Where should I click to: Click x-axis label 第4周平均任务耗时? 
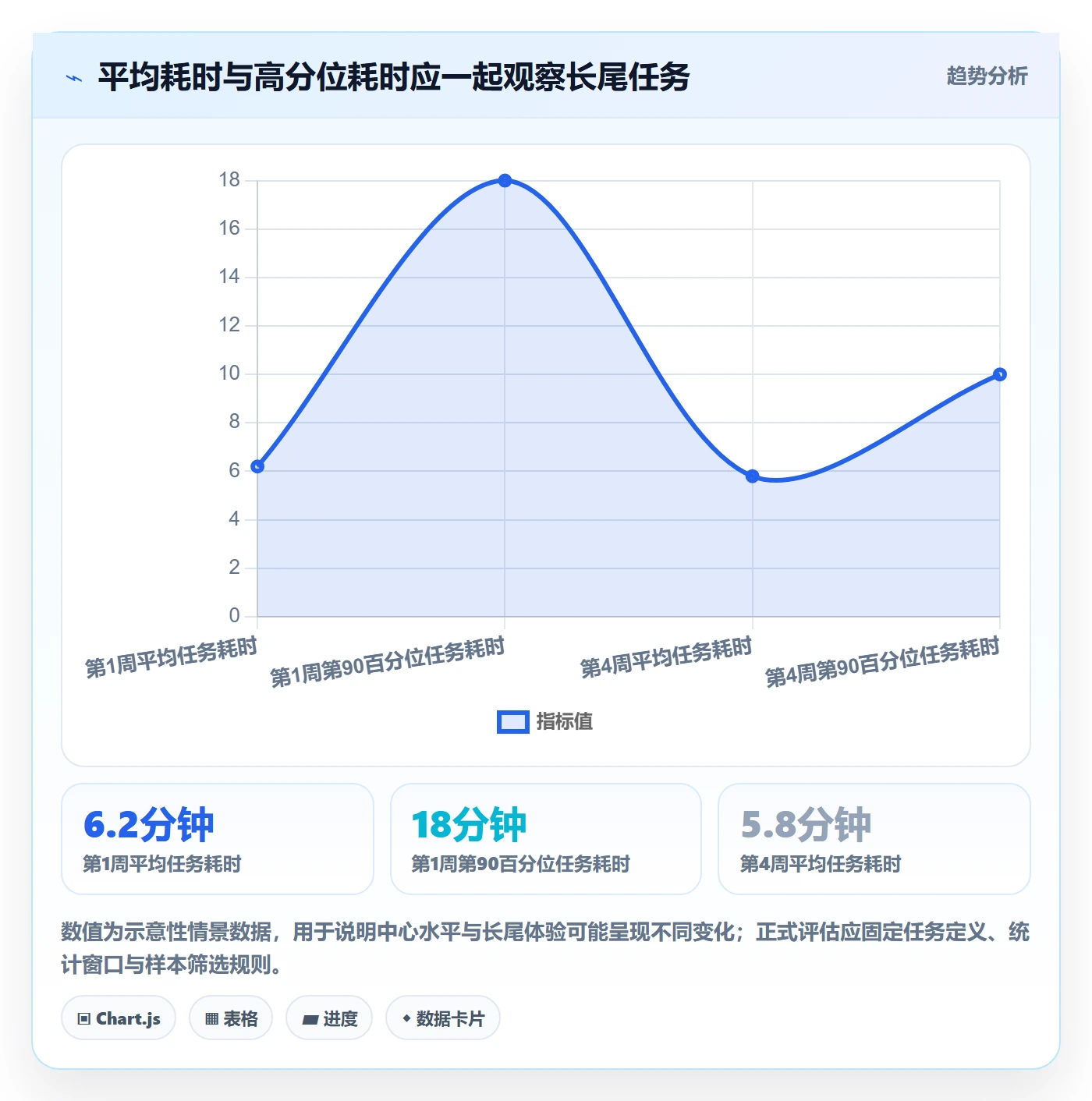[666, 657]
